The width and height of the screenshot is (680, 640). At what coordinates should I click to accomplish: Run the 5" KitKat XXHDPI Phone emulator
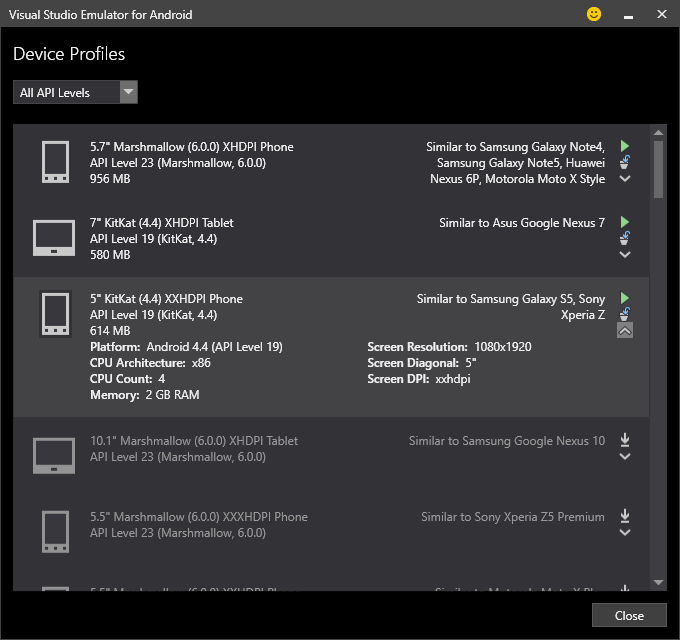coord(624,298)
